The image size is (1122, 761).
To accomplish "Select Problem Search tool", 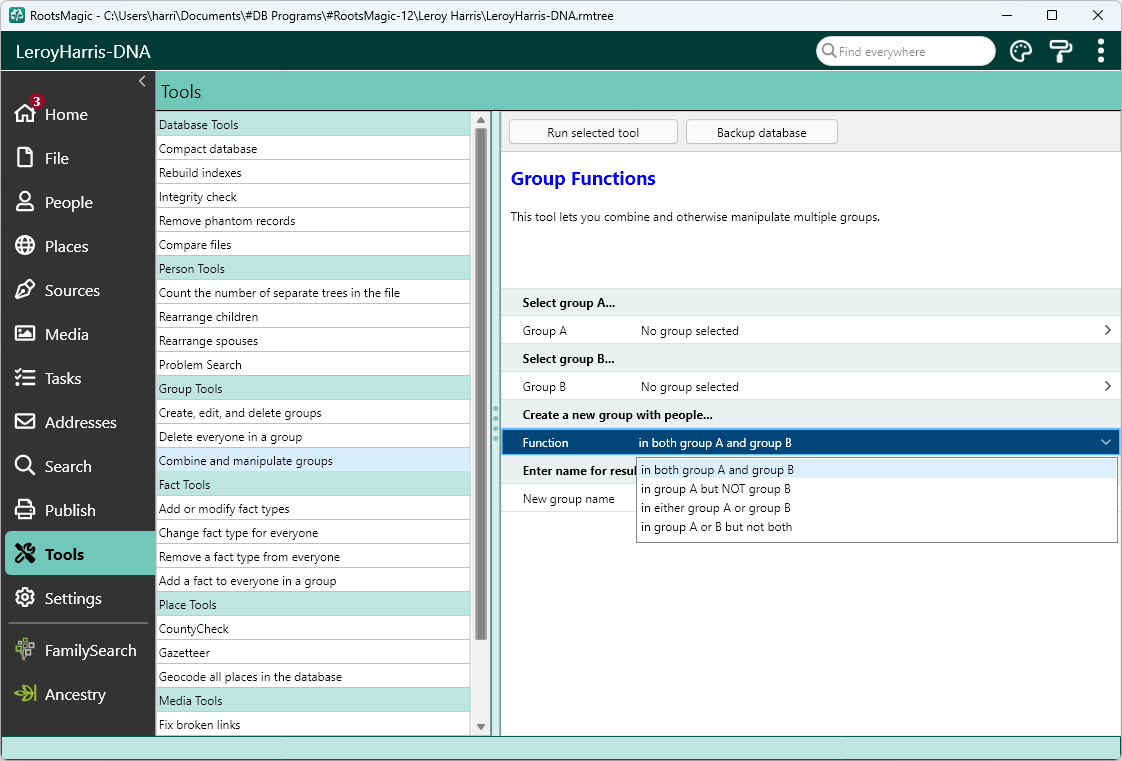I will [x=313, y=365].
